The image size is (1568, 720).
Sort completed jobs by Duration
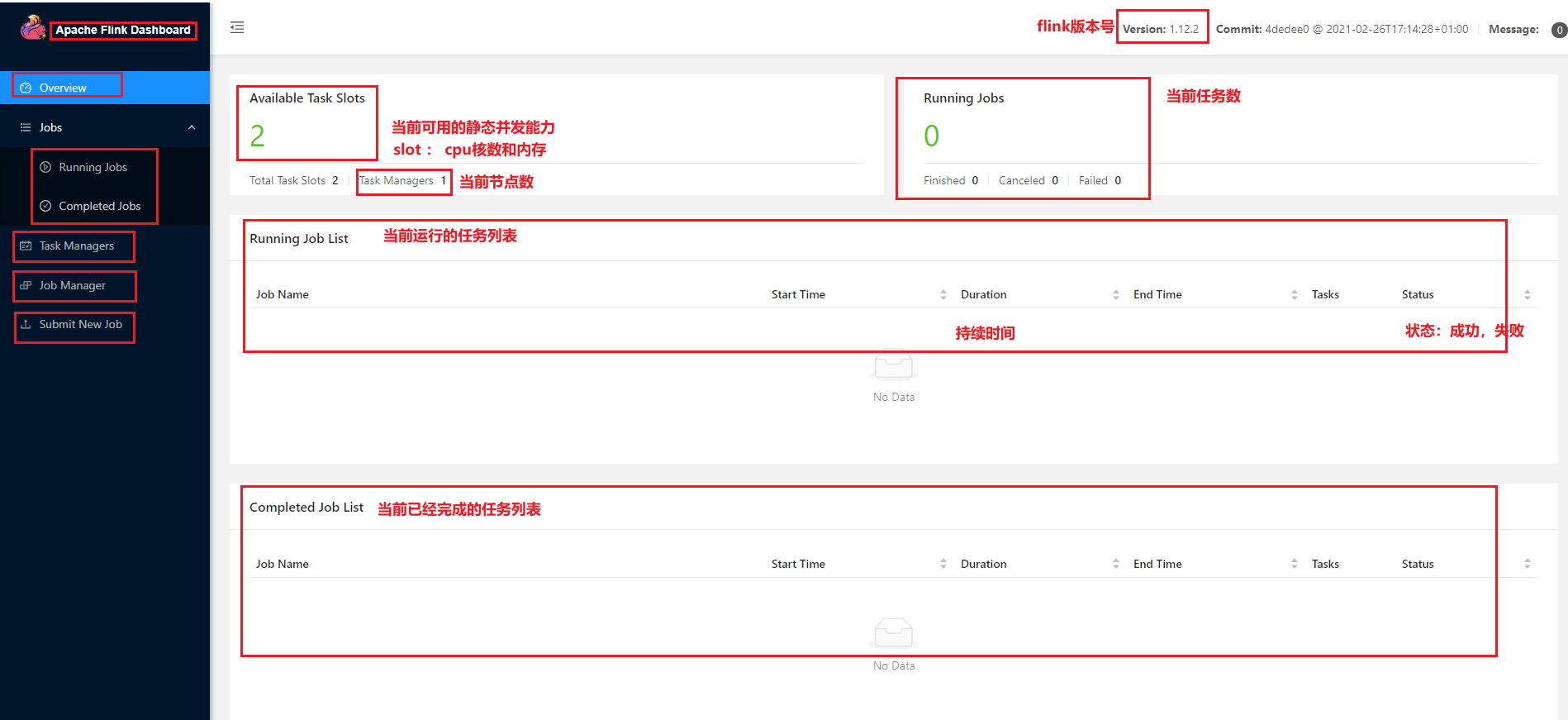(x=1116, y=564)
